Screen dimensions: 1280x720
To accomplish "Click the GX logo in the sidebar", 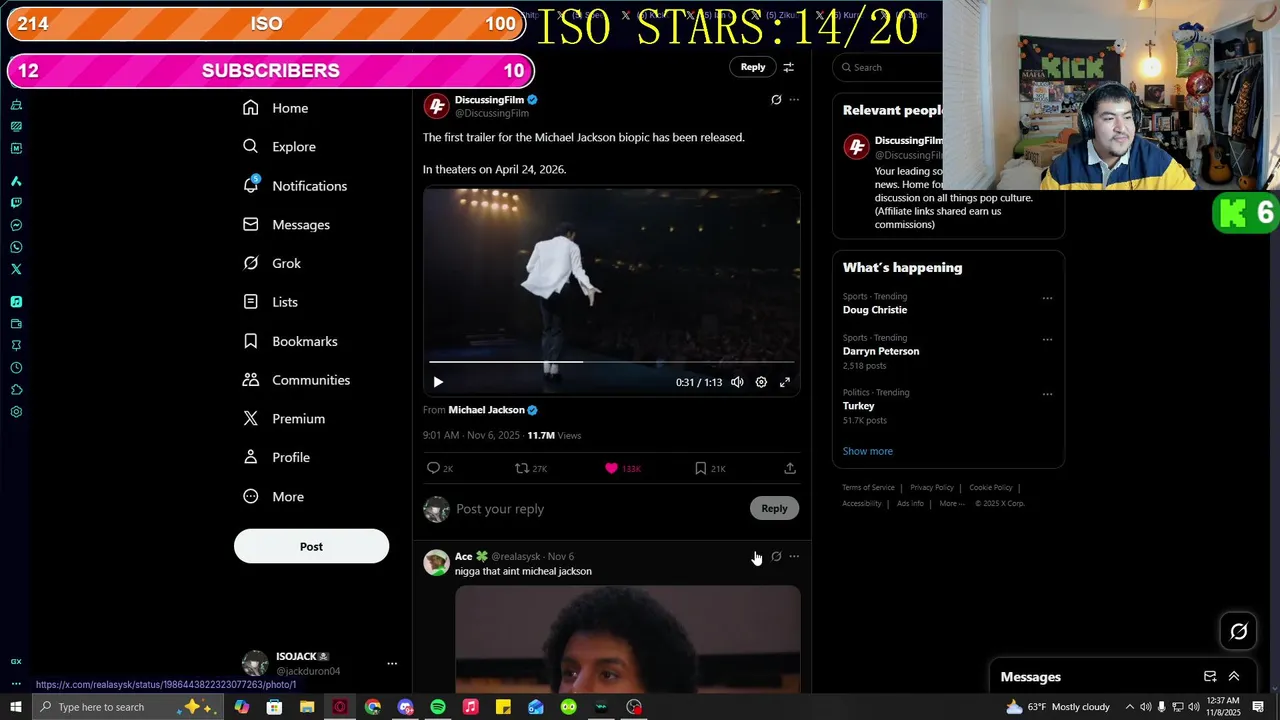I will coord(16,661).
